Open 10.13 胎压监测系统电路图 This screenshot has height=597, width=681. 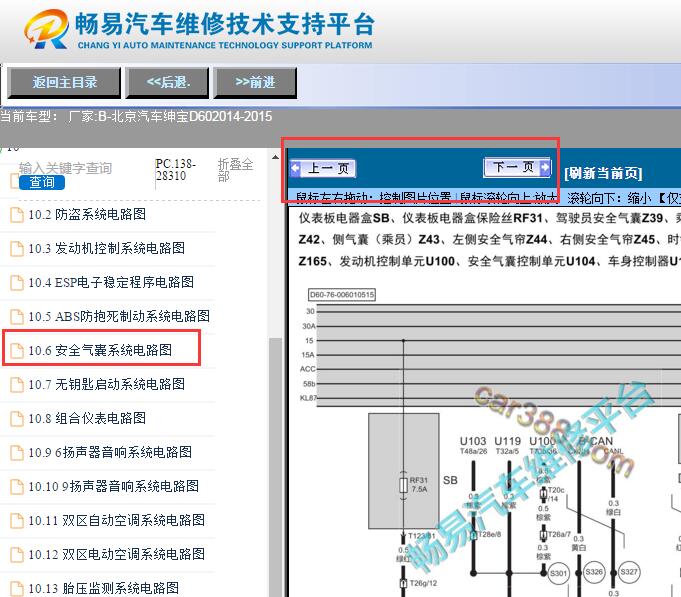pyautogui.click(x=103, y=588)
